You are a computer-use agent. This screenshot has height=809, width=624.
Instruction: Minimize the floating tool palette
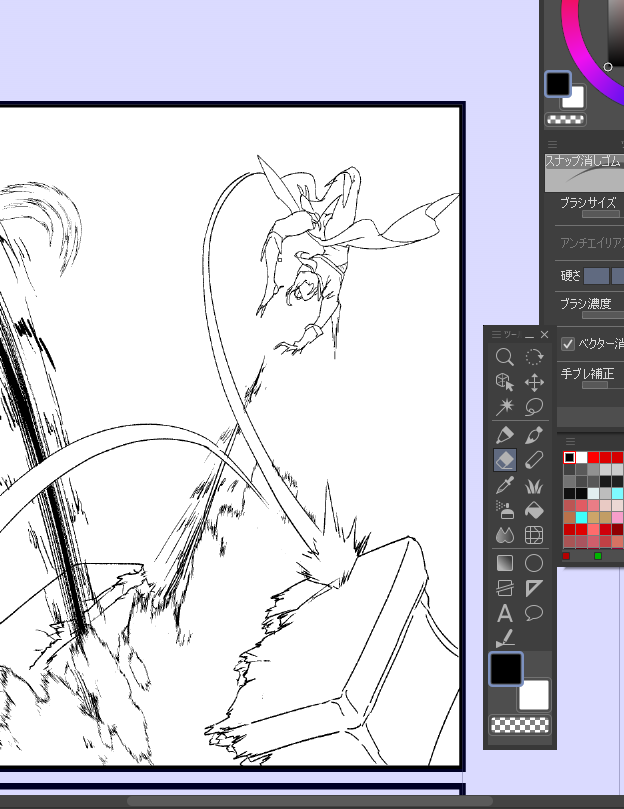tap(529, 335)
